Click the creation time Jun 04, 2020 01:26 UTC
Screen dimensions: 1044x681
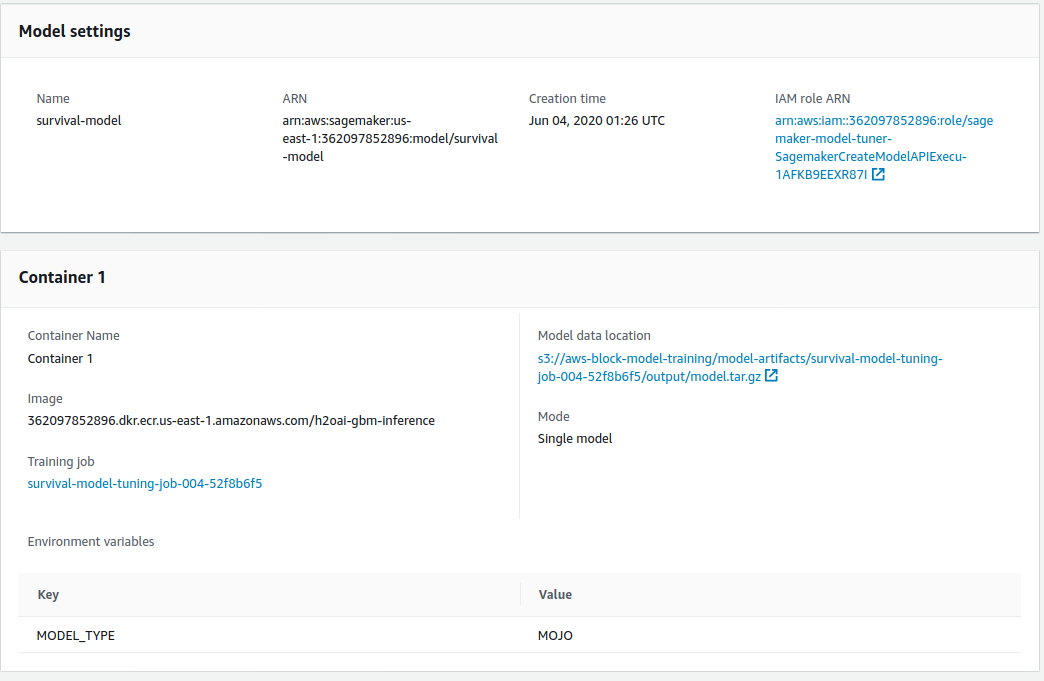click(597, 120)
